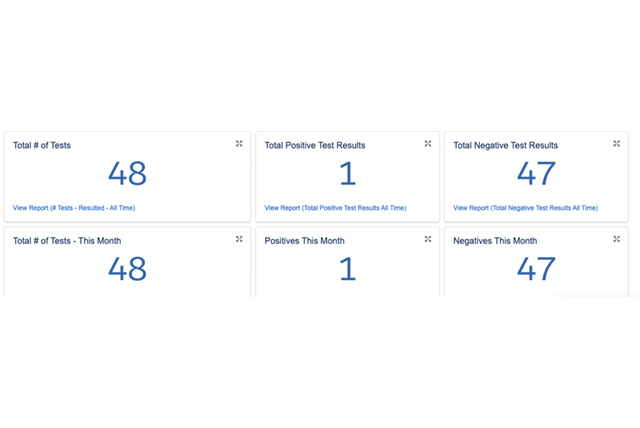The image size is (640, 428).
Task: Click the 1 value in Positives This Month
Action: pos(347,269)
